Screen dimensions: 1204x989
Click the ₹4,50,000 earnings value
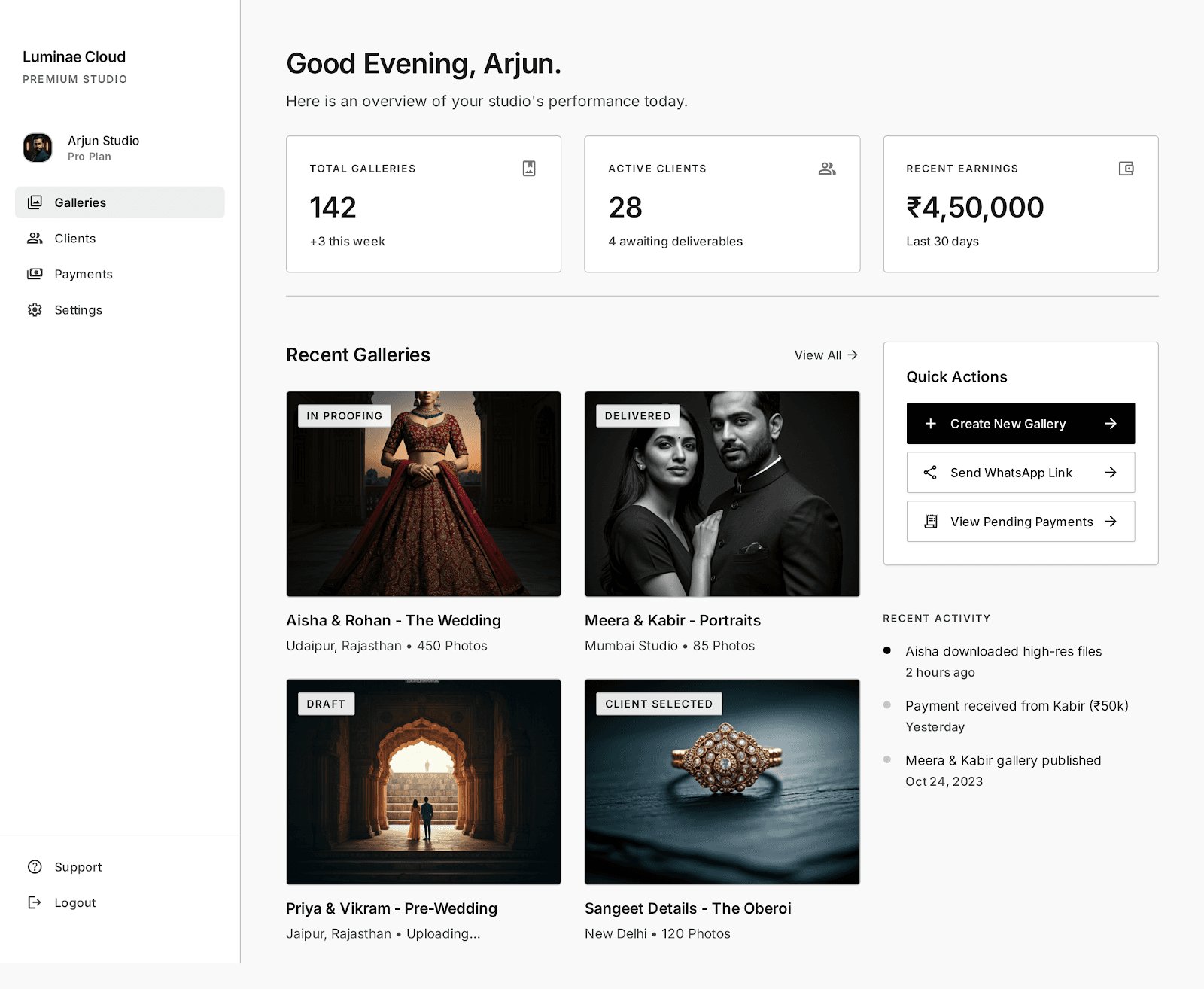click(975, 208)
